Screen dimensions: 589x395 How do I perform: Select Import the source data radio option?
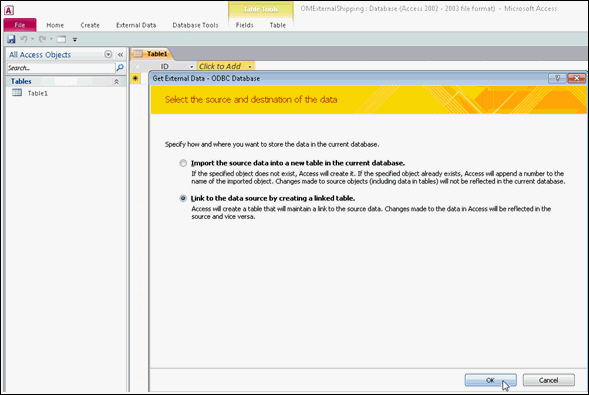point(183,163)
